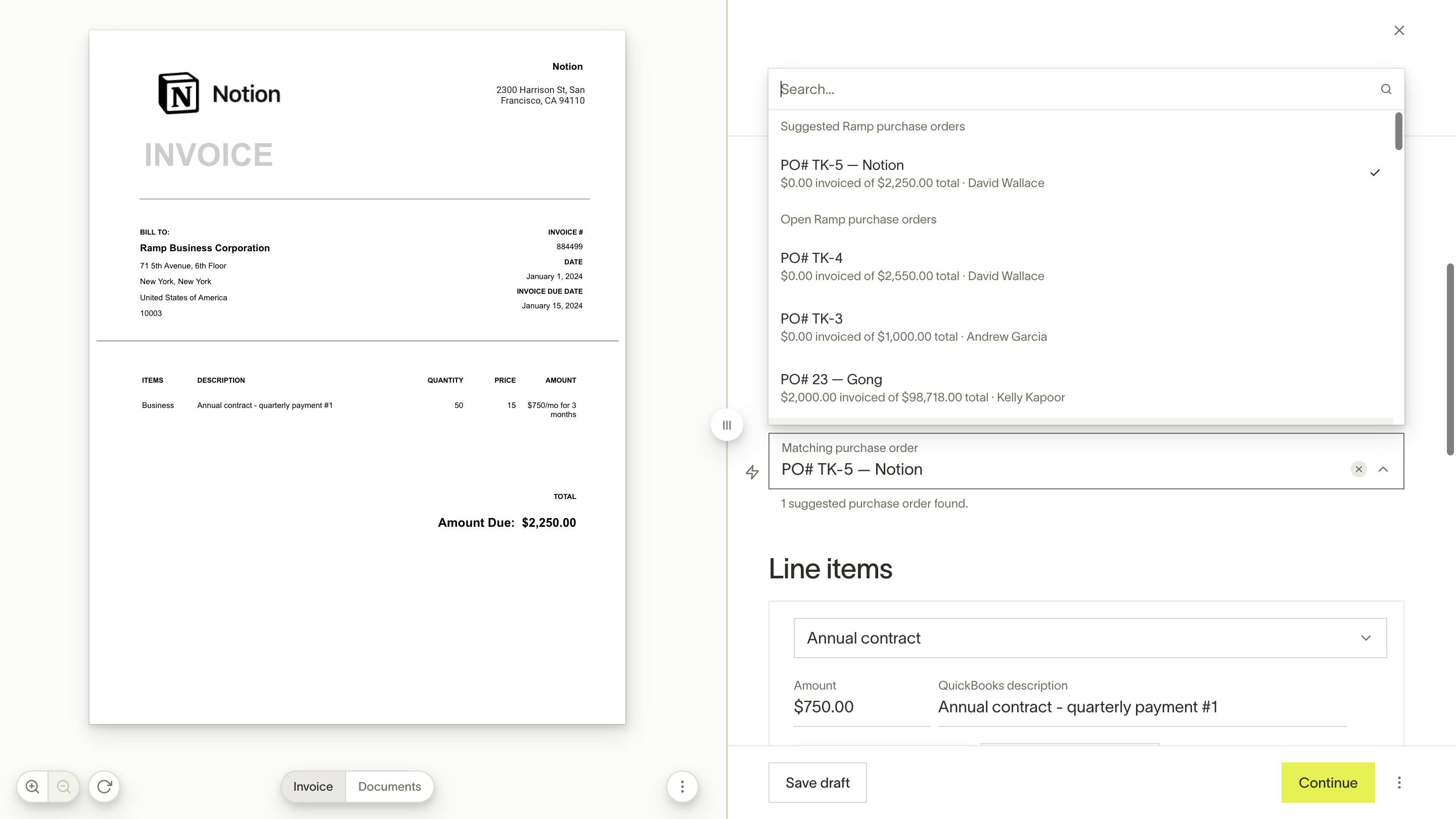Focus the purchase order Search field

pyautogui.click(x=1074, y=89)
